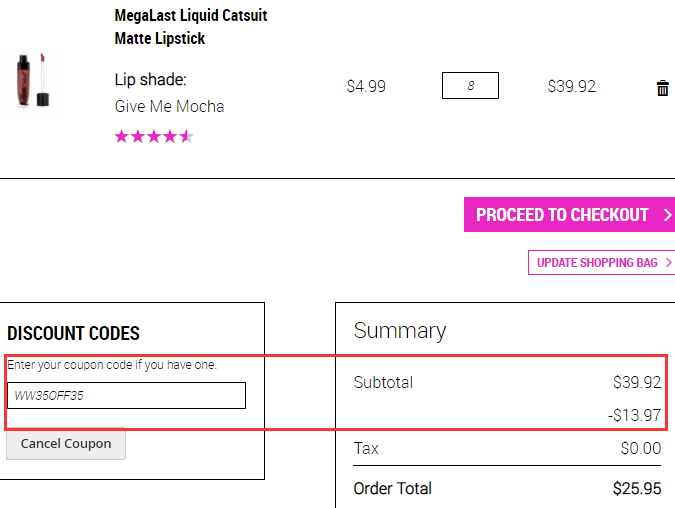
Task: Open the lipstick product thumbnail image
Action: 33,80
